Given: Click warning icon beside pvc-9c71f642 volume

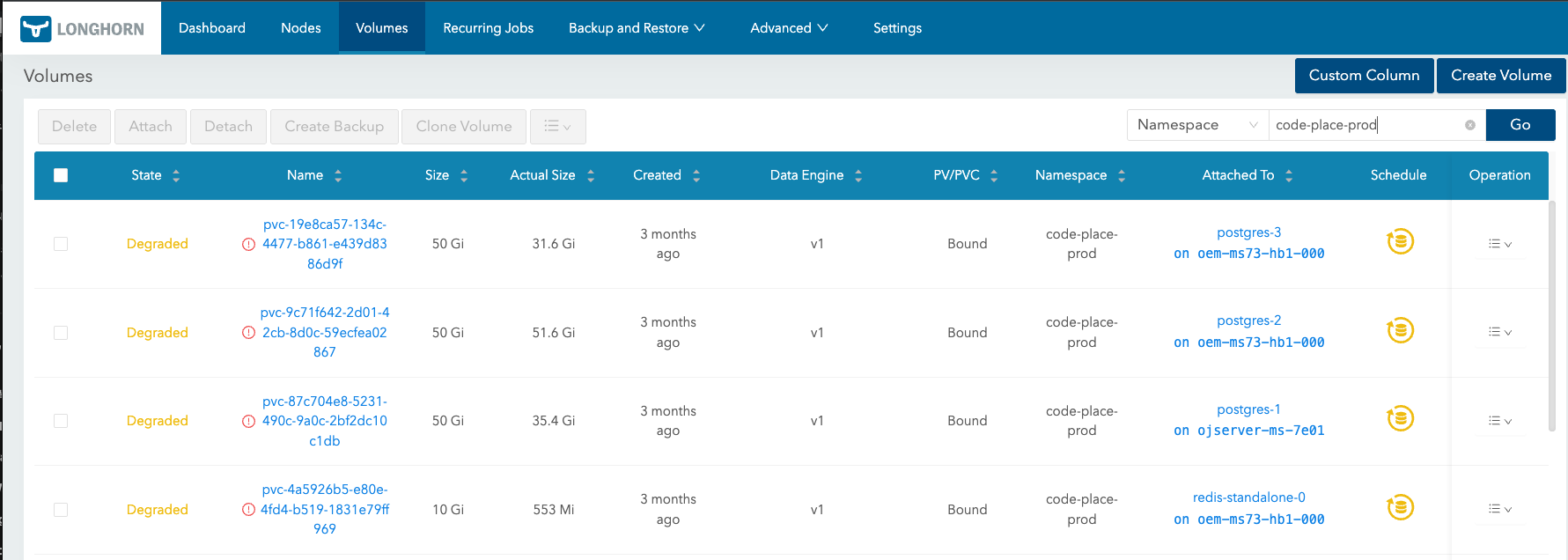Looking at the screenshot, I should 249,333.
